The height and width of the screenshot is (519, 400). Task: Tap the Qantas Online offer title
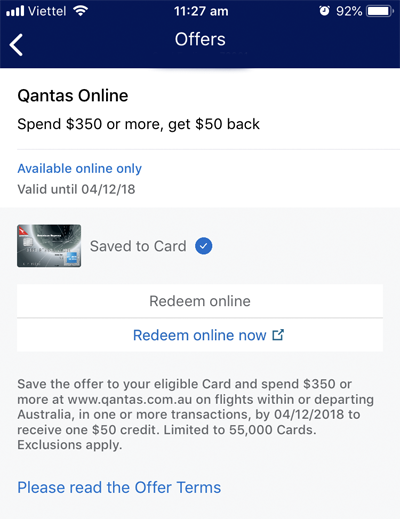73,96
